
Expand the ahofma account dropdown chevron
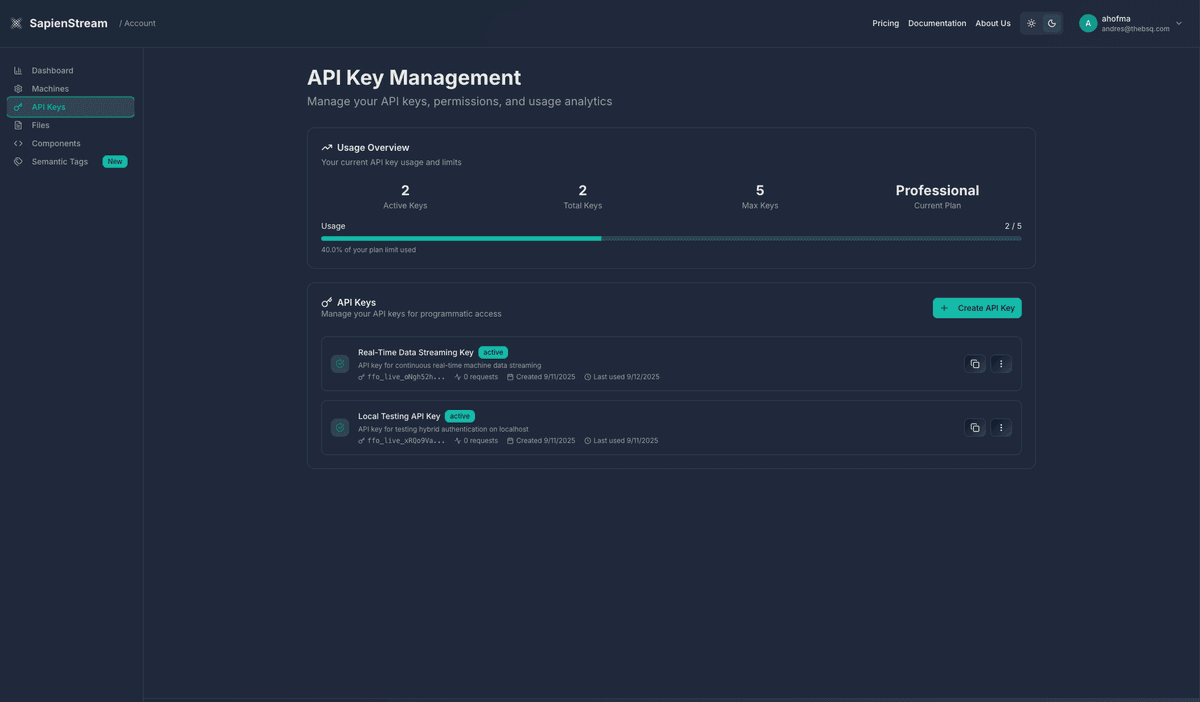(x=1179, y=23)
